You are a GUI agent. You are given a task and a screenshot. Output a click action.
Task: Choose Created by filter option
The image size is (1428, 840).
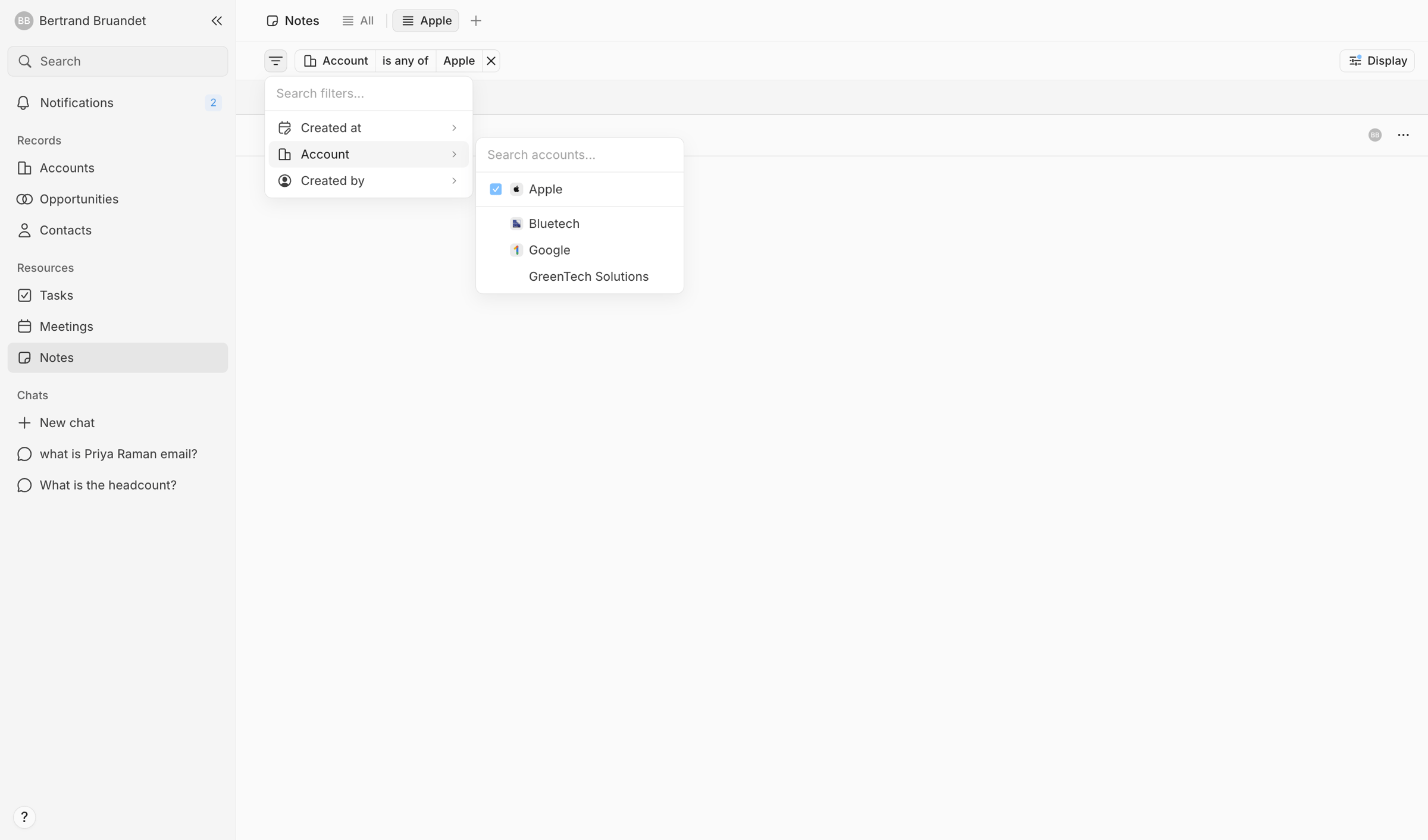tap(369, 181)
